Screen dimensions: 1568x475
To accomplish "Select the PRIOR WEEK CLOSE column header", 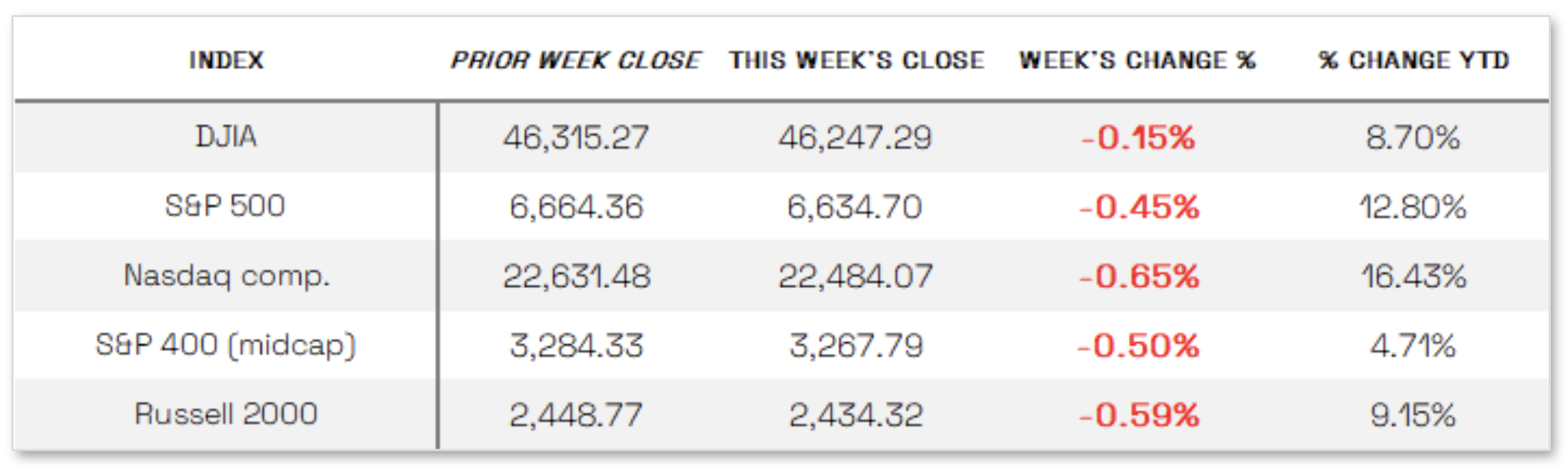I will (x=575, y=60).
